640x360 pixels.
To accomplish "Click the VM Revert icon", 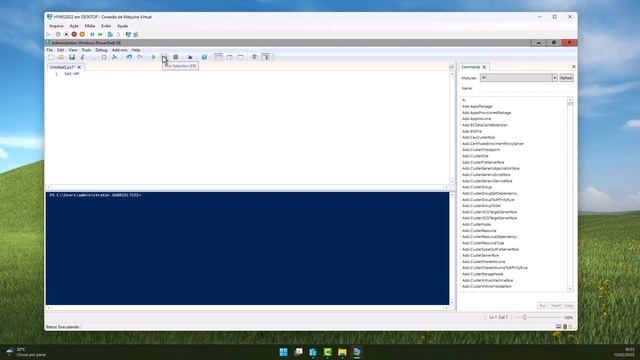I will [x=118, y=34].
